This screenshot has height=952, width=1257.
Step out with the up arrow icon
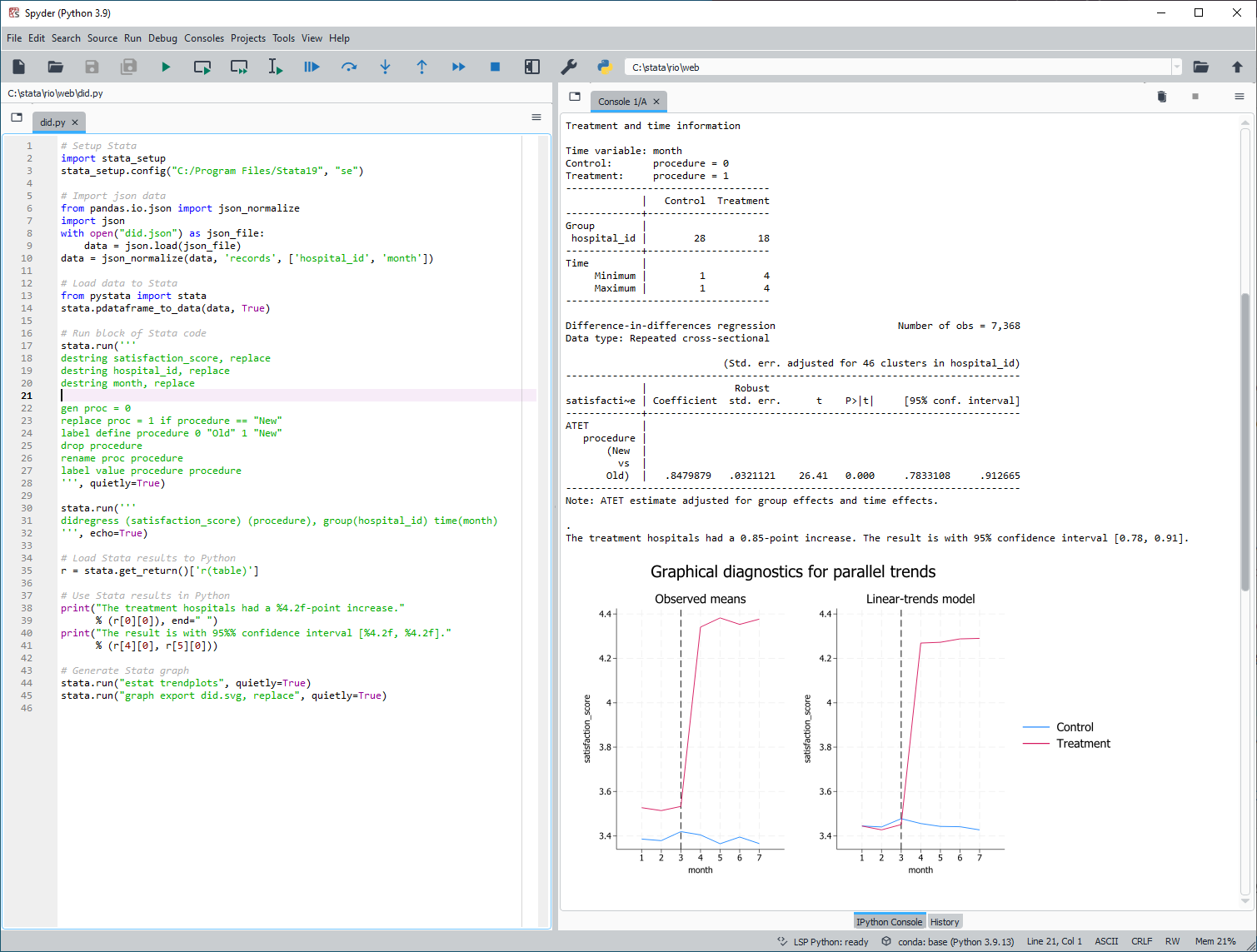click(x=422, y=67)
